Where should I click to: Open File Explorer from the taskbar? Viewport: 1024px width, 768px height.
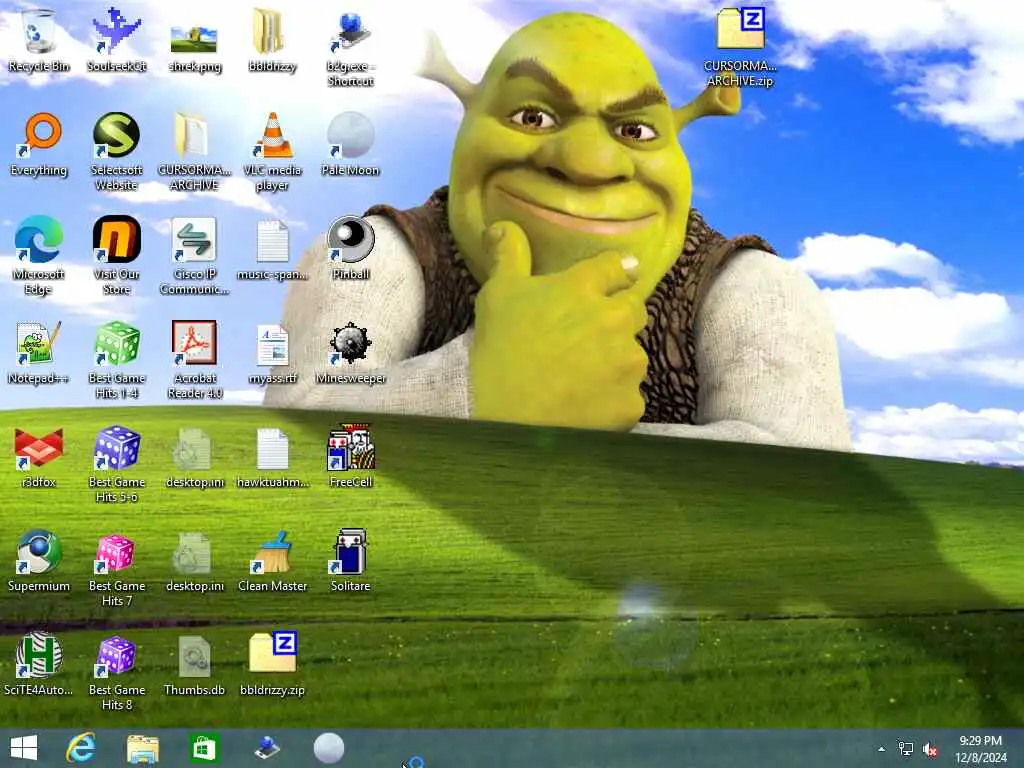142,748
